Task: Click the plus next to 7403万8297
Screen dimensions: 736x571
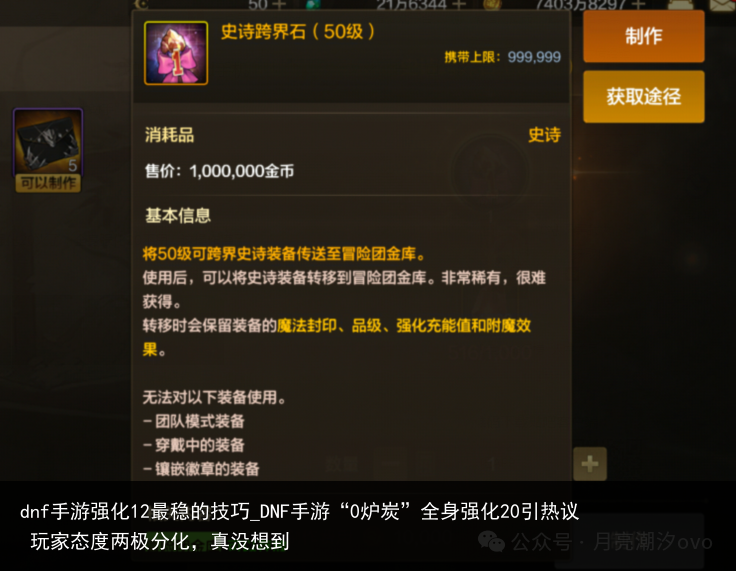Action: pyautogui.click(x=638, y=5)
